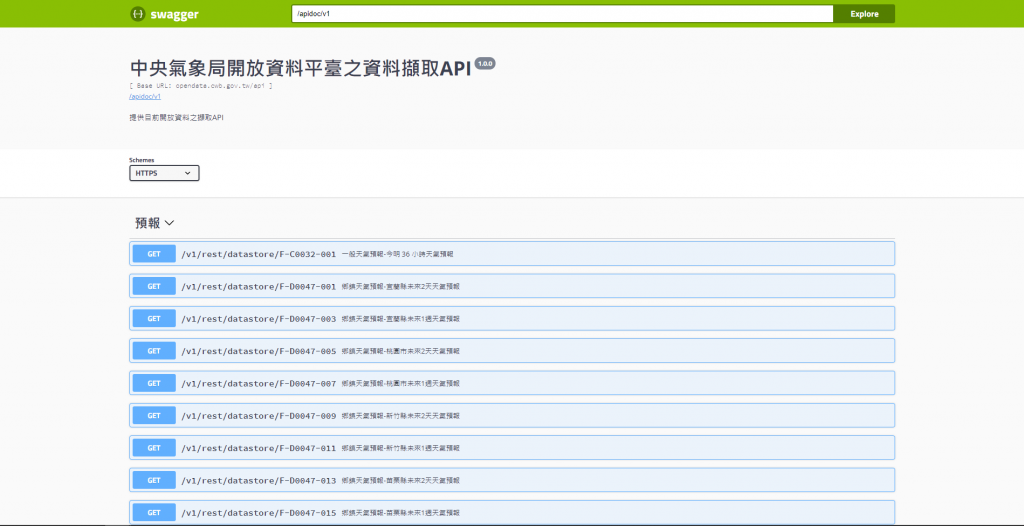Expand the /v1/rest/datastore/F-D0047-013 endpoint path

(259, 480)
